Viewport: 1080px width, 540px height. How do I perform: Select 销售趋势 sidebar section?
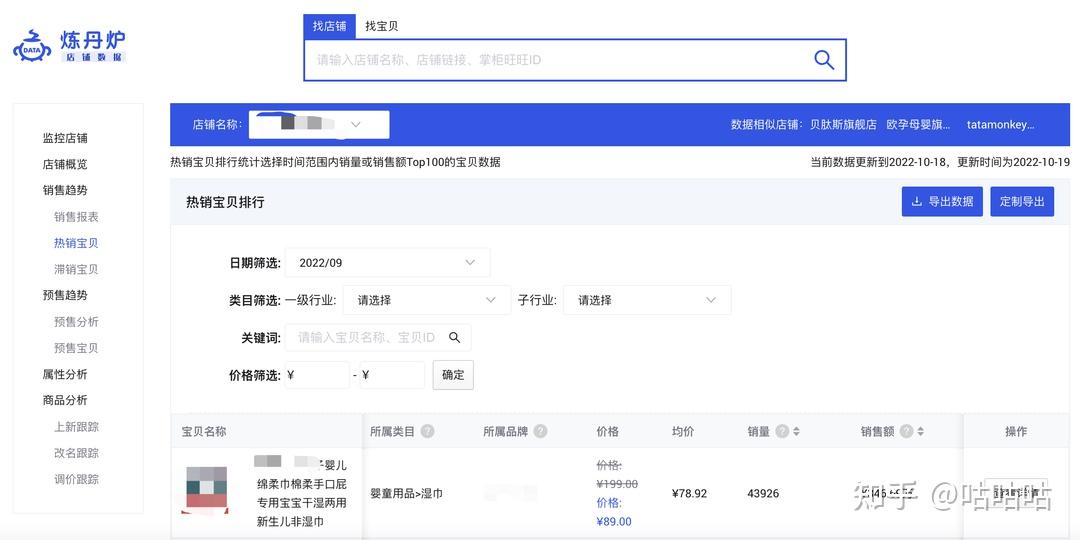click(x=65, y=190)
